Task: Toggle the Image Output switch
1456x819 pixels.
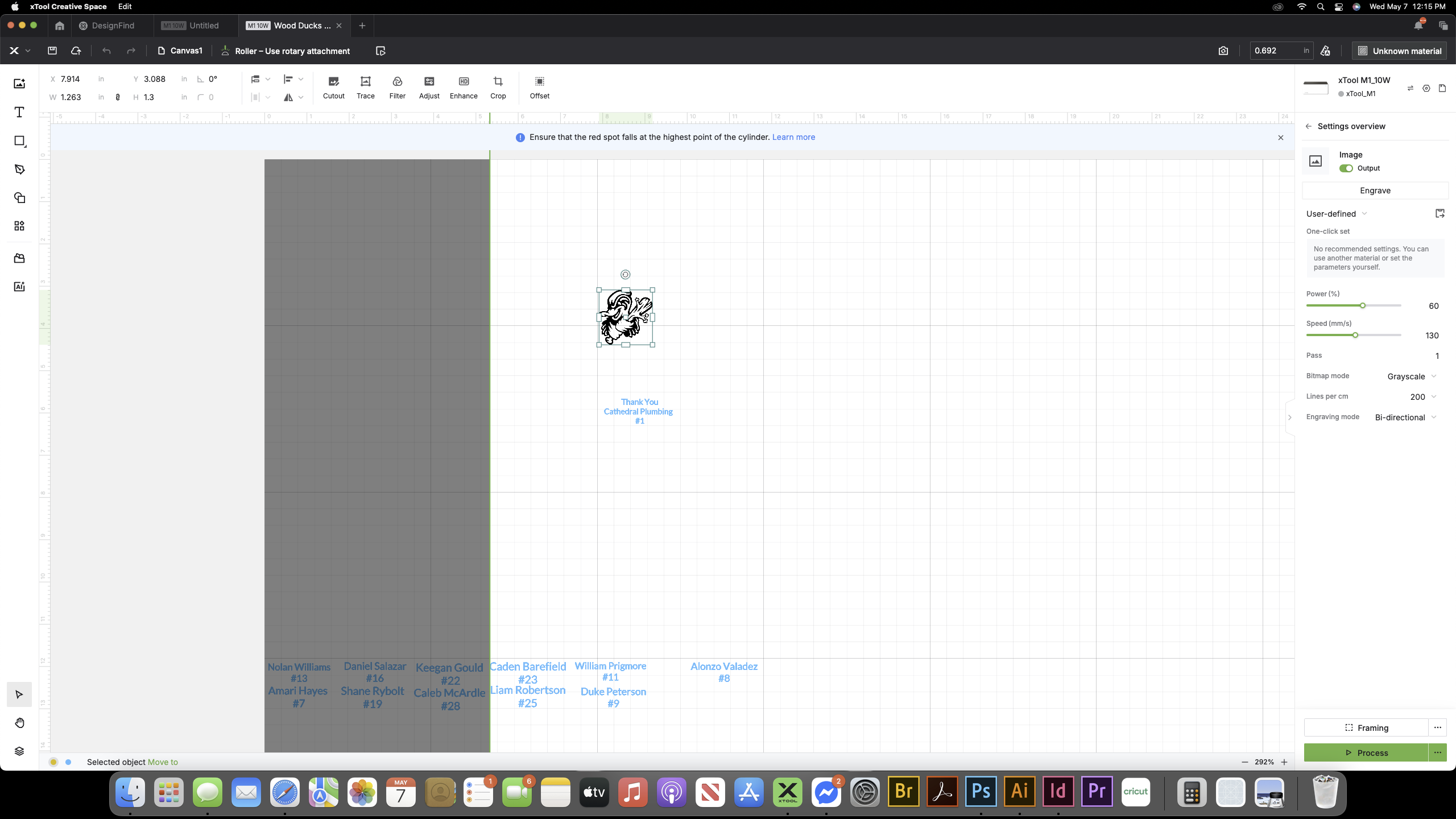Action: click(1346, 168)
